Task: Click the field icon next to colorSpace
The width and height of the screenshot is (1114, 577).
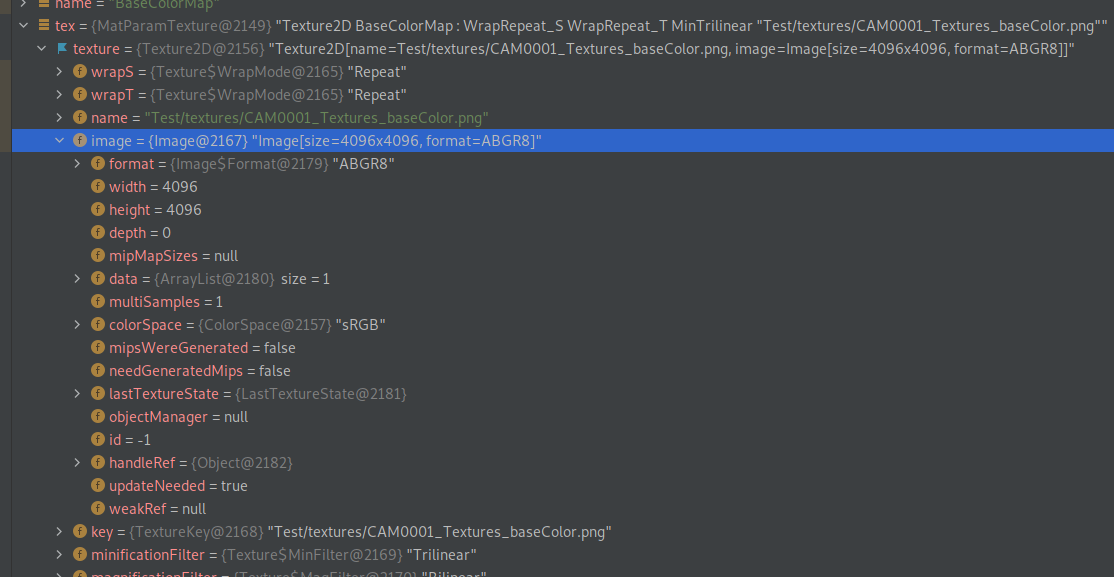Action: pyautogui.click(x=98, y=325)
